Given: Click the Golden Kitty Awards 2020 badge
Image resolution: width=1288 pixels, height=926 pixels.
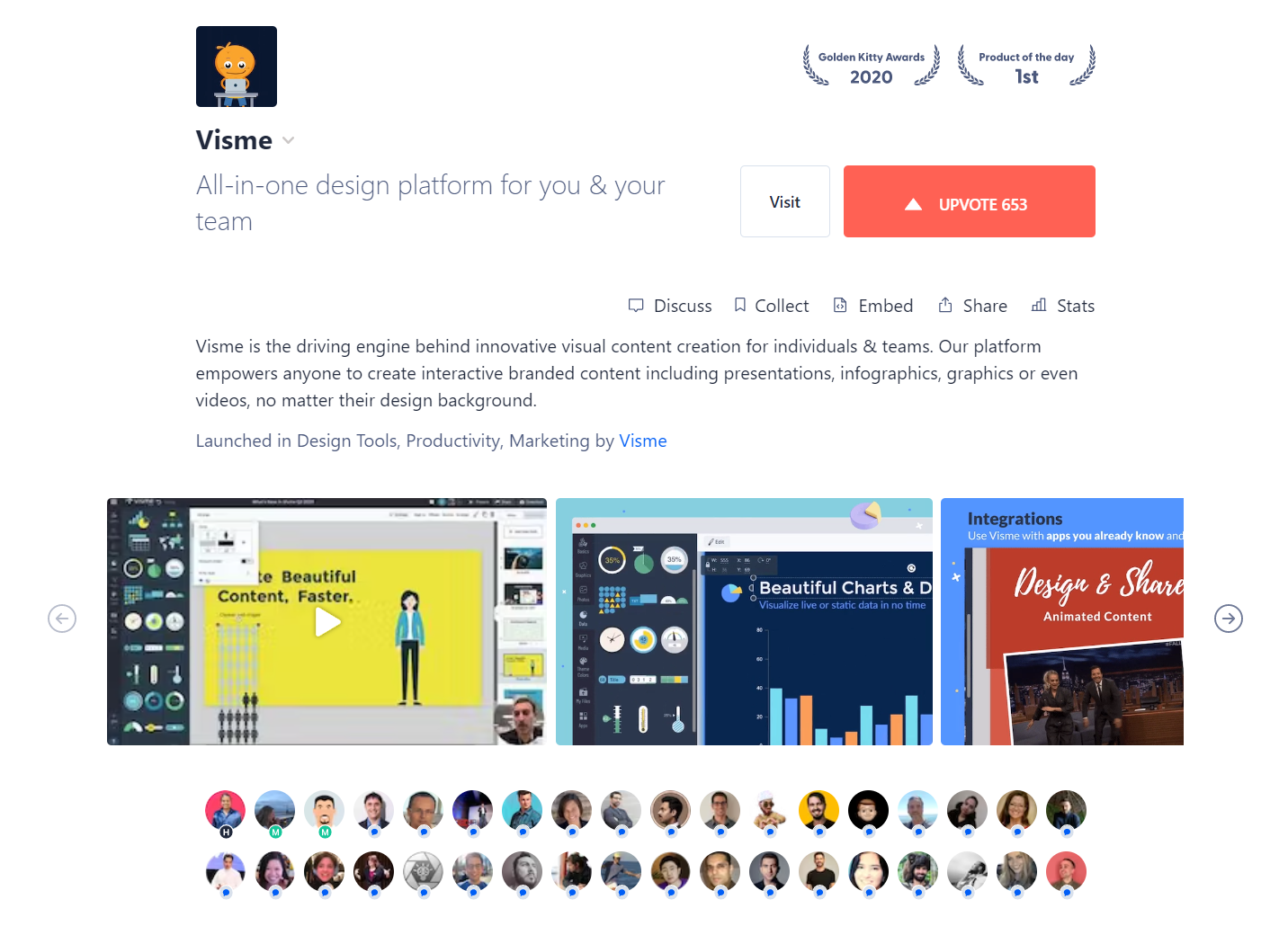Looking at the screenshot, I should click(x=871, y=67).
